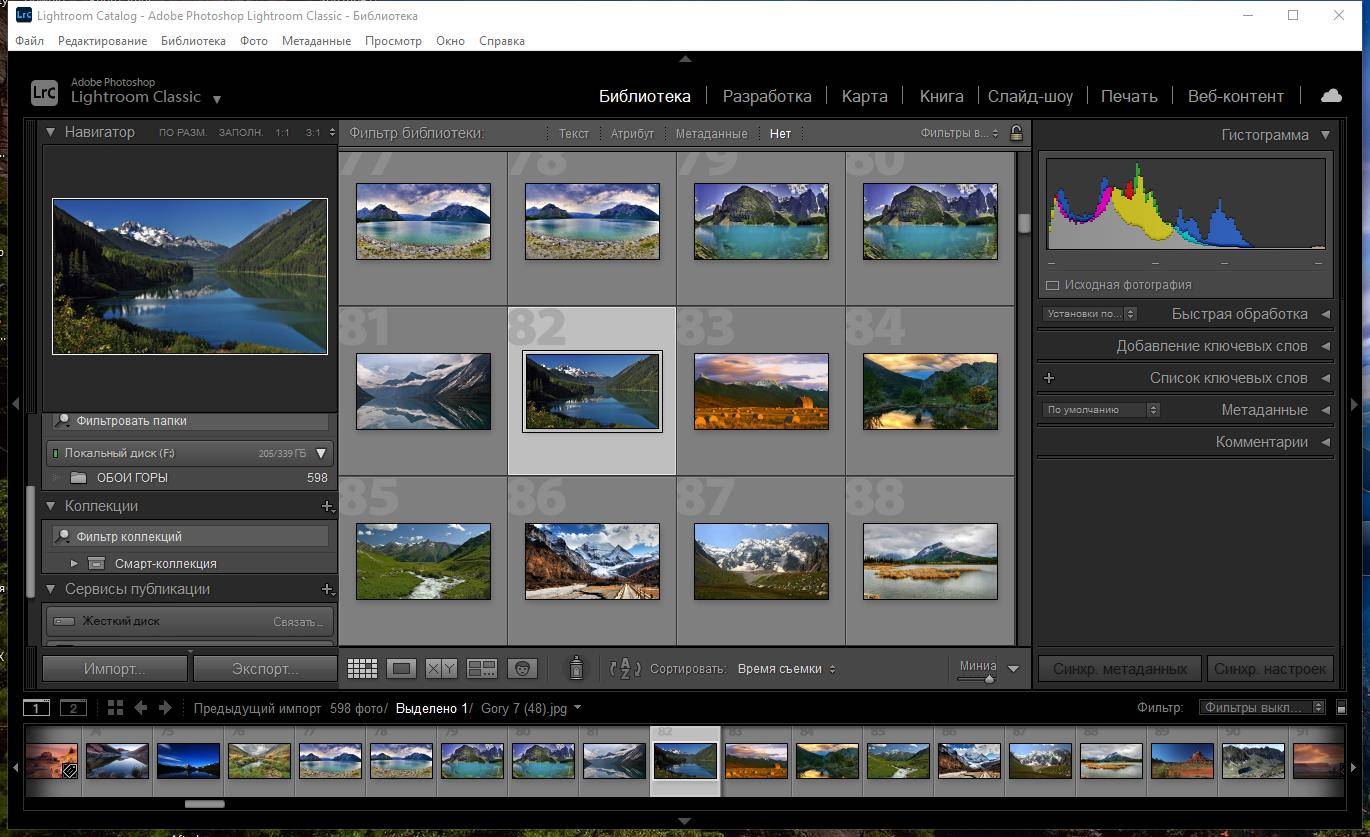The height and width of the screenshot is (837, 1370).
Task: Select the Текст library filter
Action: point(574,133)
